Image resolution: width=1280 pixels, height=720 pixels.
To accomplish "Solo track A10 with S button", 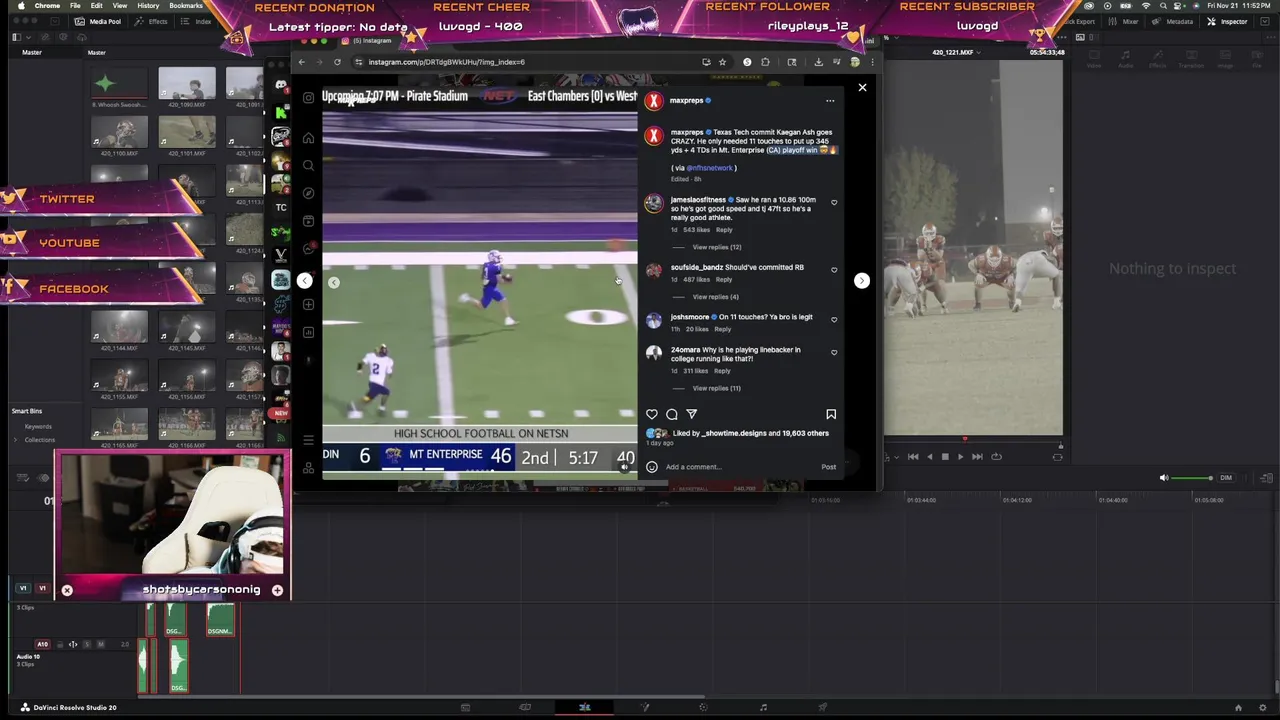I will tap(87, 644).
